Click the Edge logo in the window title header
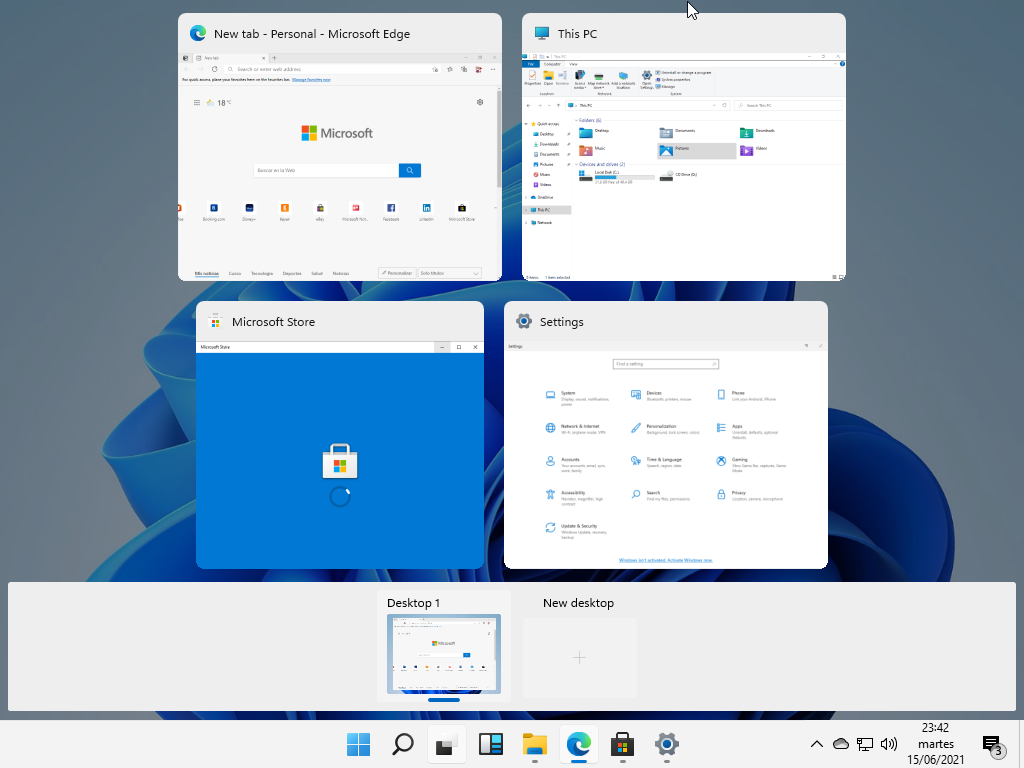Viewport: 1024px width, 768px height. [x=198, y=33]
